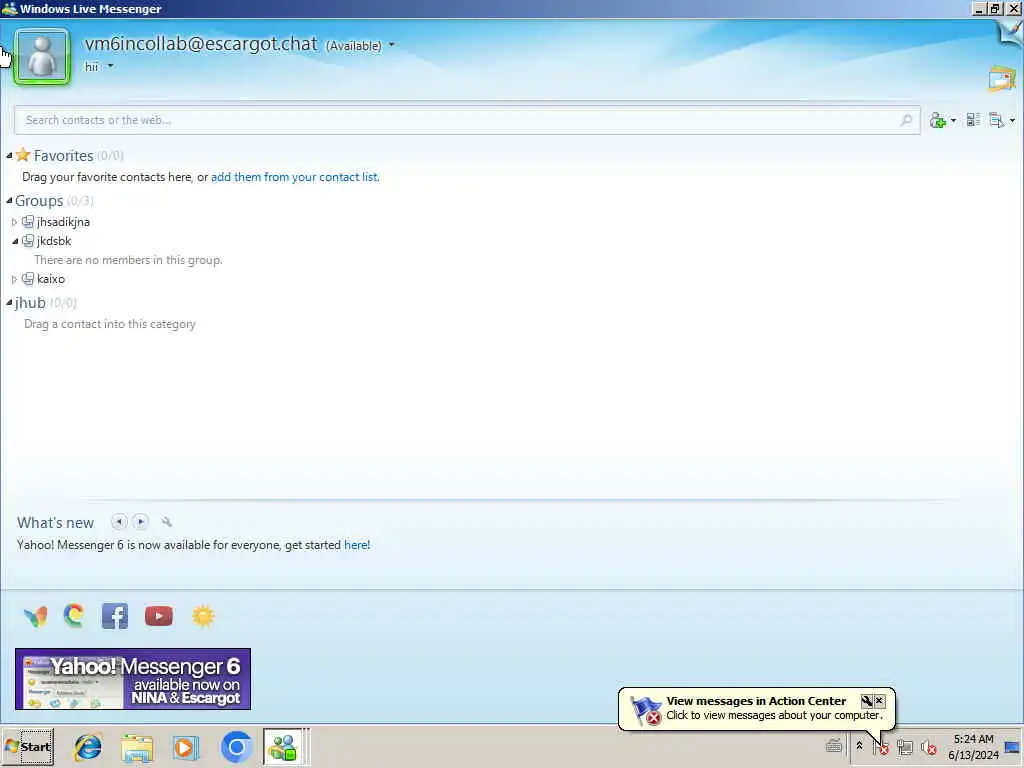Show next What's new item
The width and height of the screenshot is (1024, 768).
tap(140, 522)
